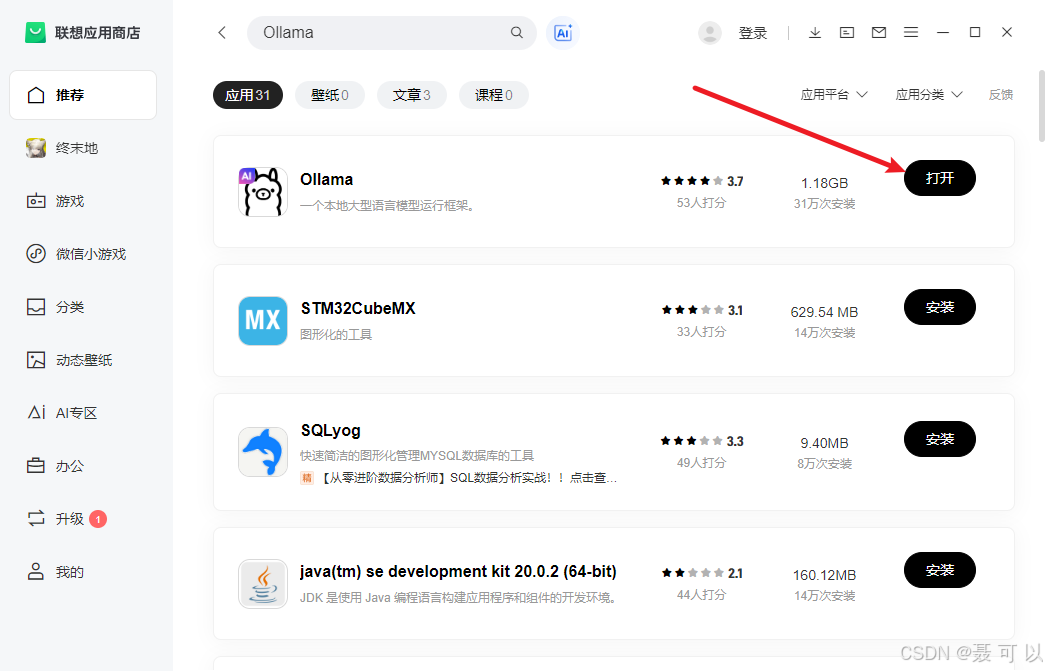Viewport: 1047px width, 671px height.
Task: Expand the 应用分类 dropdown
Action: click(928, 93)
